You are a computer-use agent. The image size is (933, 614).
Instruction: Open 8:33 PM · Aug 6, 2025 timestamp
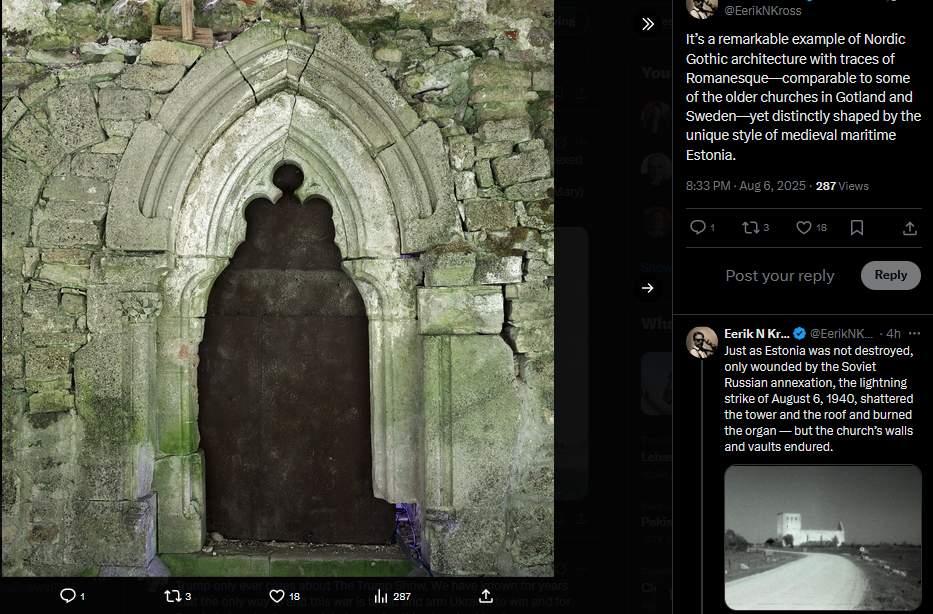tap(746, 186)
